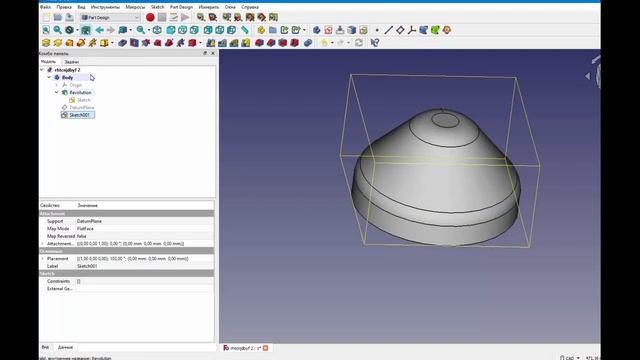Click the Hole tool icon
The image size is (640, 360).
134,42
